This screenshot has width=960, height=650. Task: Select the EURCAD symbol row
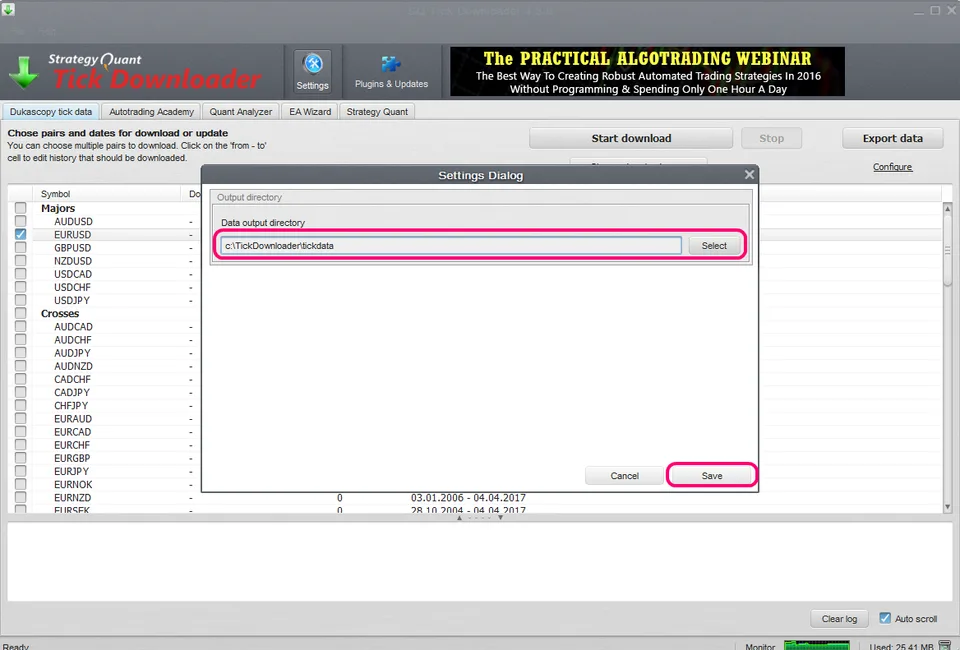click(x=72, y=432)
